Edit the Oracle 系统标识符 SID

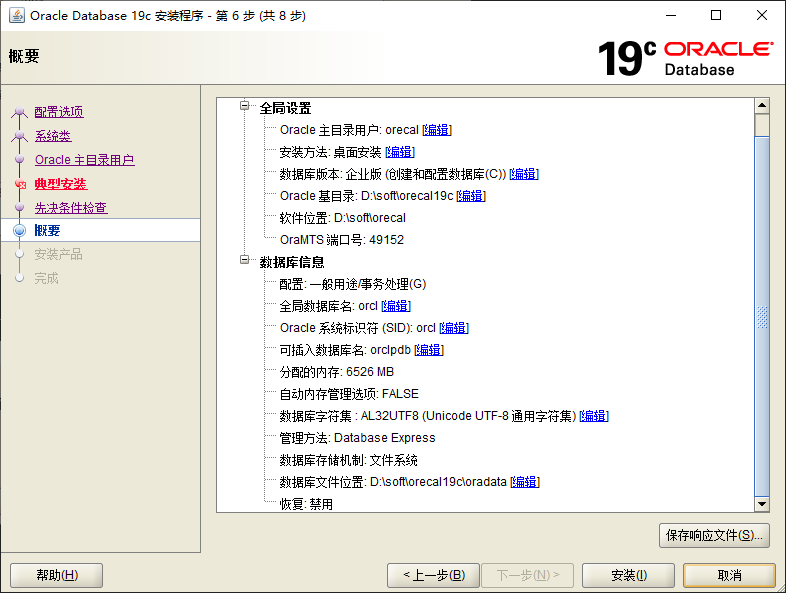tap(454, 328)
